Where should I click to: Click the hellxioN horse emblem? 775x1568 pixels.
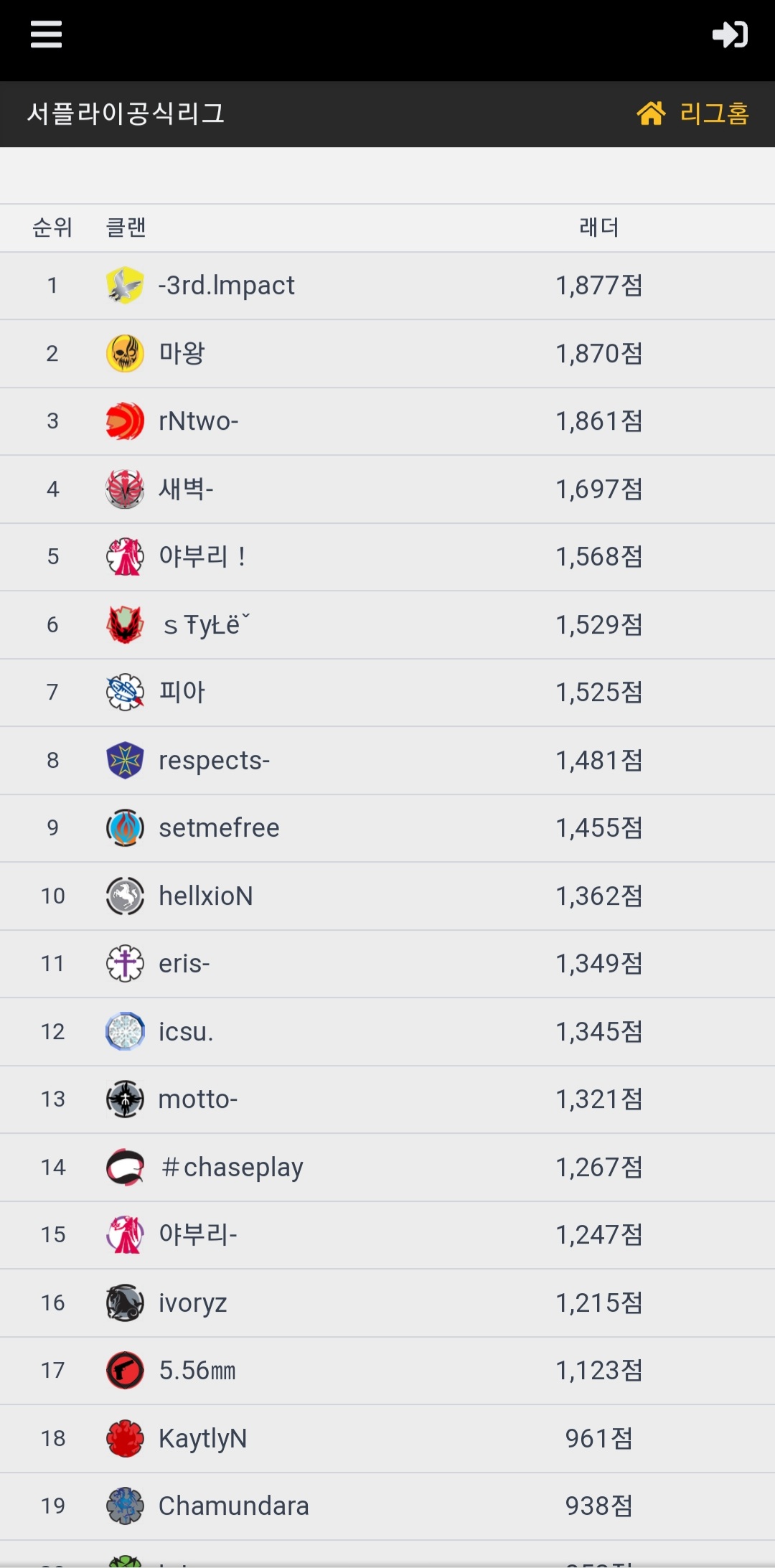[125, 896]
